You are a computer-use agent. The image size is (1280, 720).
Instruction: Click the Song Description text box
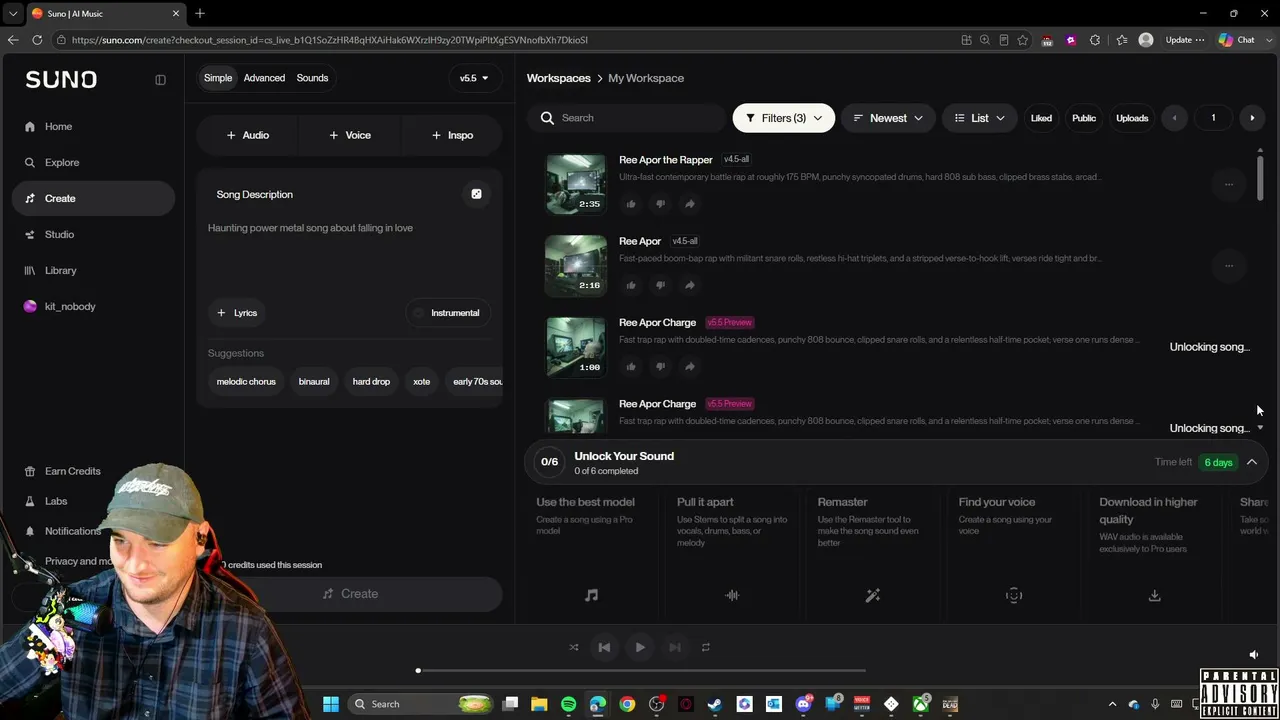pos(349,248)
